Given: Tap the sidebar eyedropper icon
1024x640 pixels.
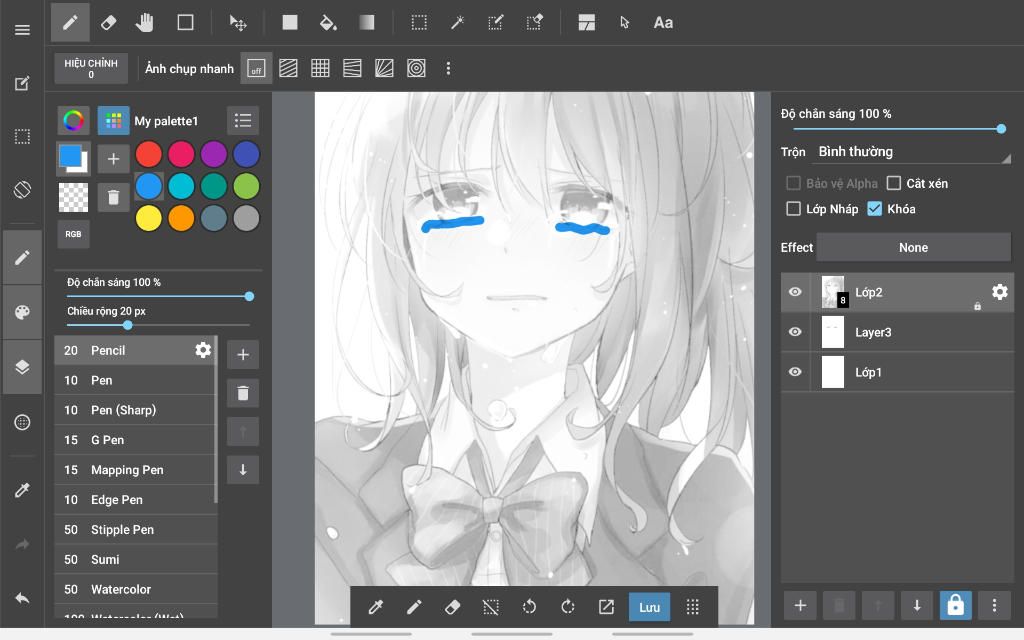Looking at the screenshot, I should (22, 490).
